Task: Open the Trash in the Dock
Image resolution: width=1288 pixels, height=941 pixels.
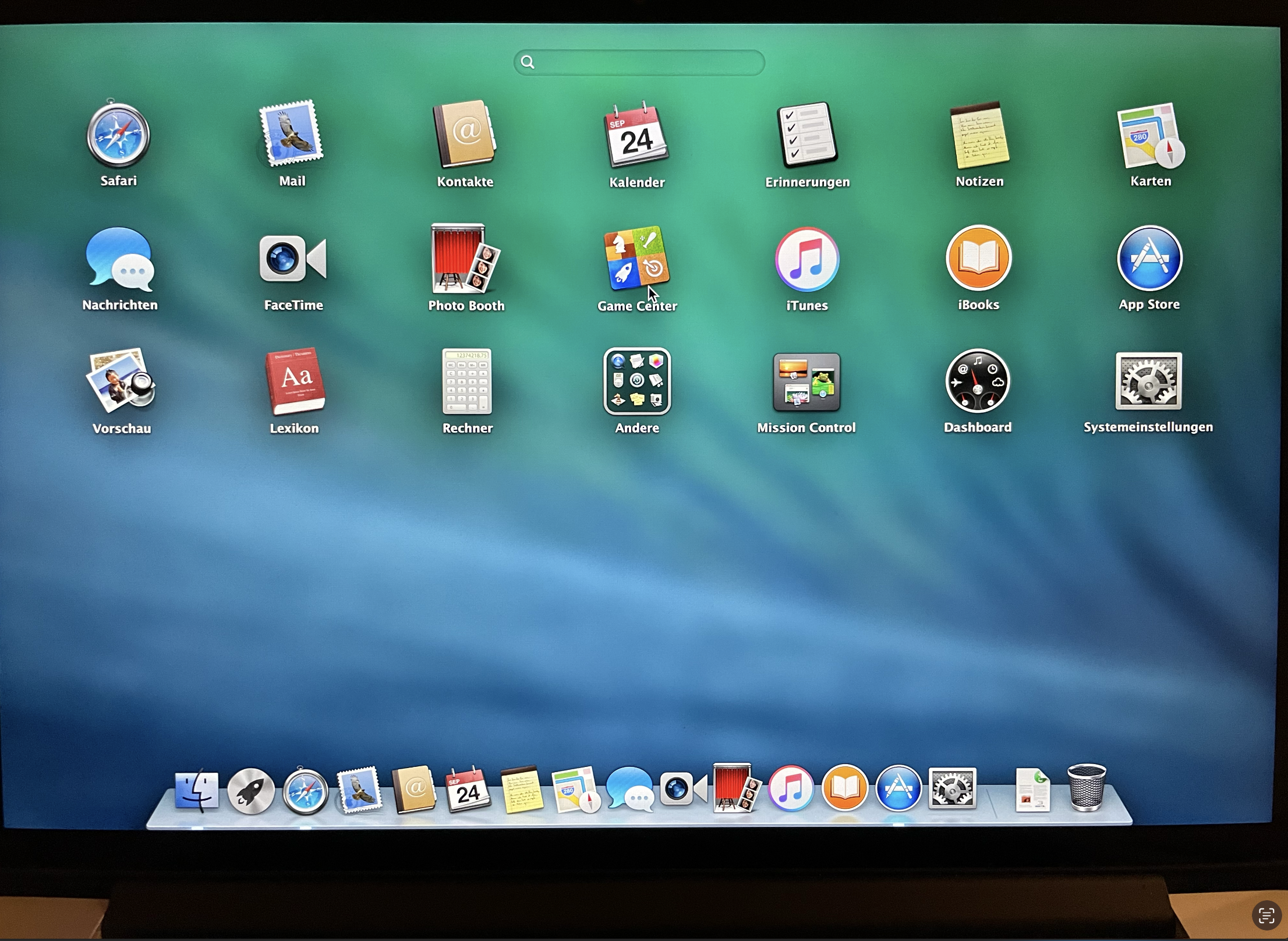Action: [x=1087, y=788]
